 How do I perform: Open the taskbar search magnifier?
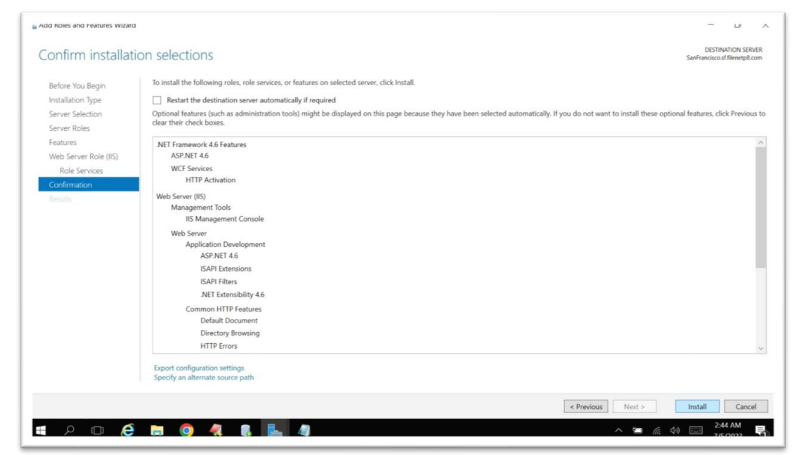click(69, 430)
